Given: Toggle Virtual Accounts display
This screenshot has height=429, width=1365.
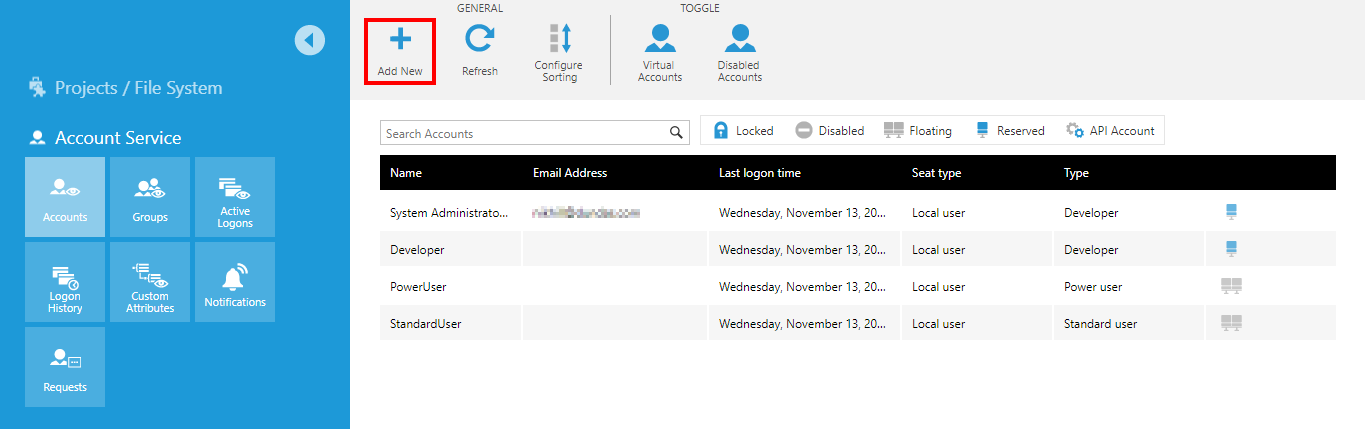Looking at the screenshot, I should click(x=660, y=52).
